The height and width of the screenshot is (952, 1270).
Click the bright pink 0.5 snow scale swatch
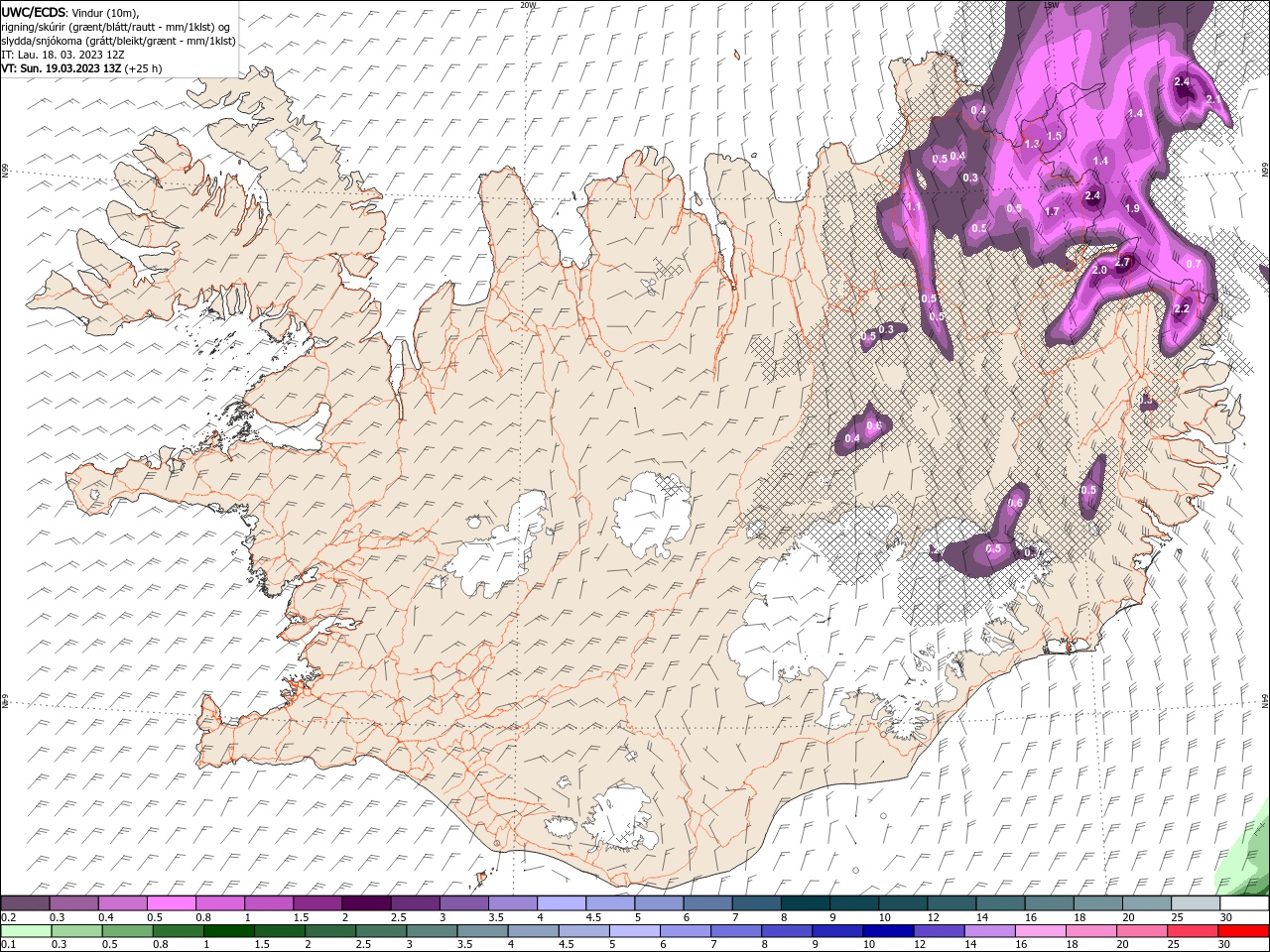173,903
